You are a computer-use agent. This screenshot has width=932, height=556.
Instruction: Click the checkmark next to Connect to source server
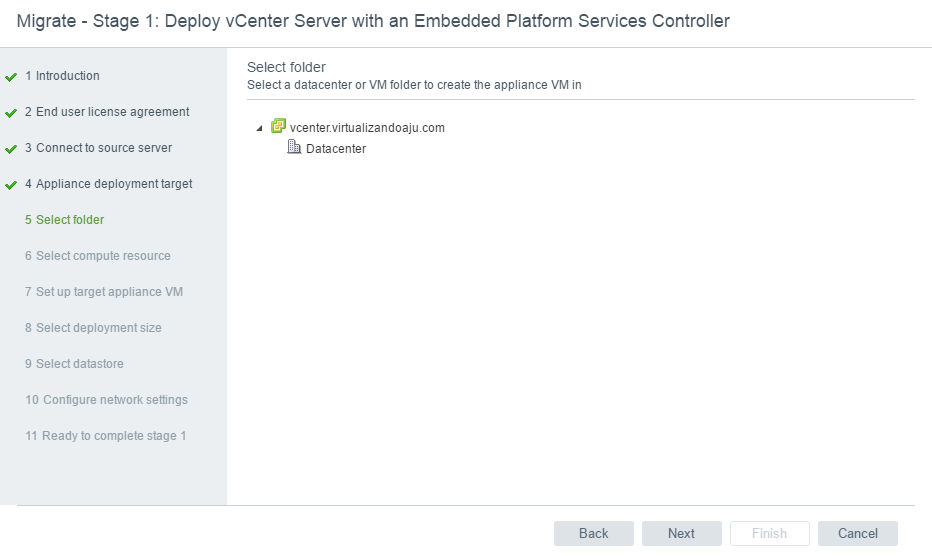11,149
